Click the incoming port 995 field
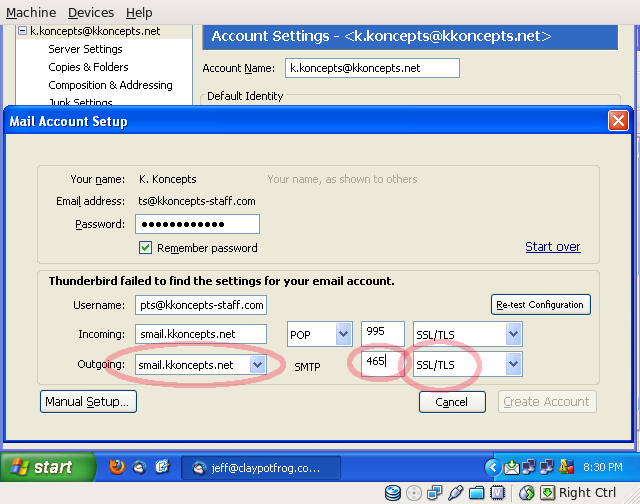640x504 pixels. [383, 333]
